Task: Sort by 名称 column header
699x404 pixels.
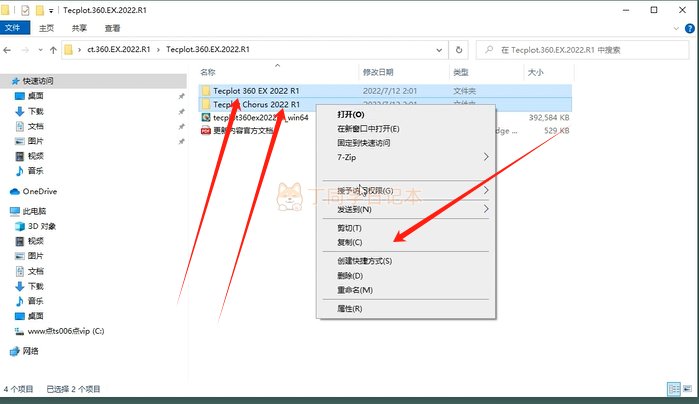Action: (x=208, y=72)
